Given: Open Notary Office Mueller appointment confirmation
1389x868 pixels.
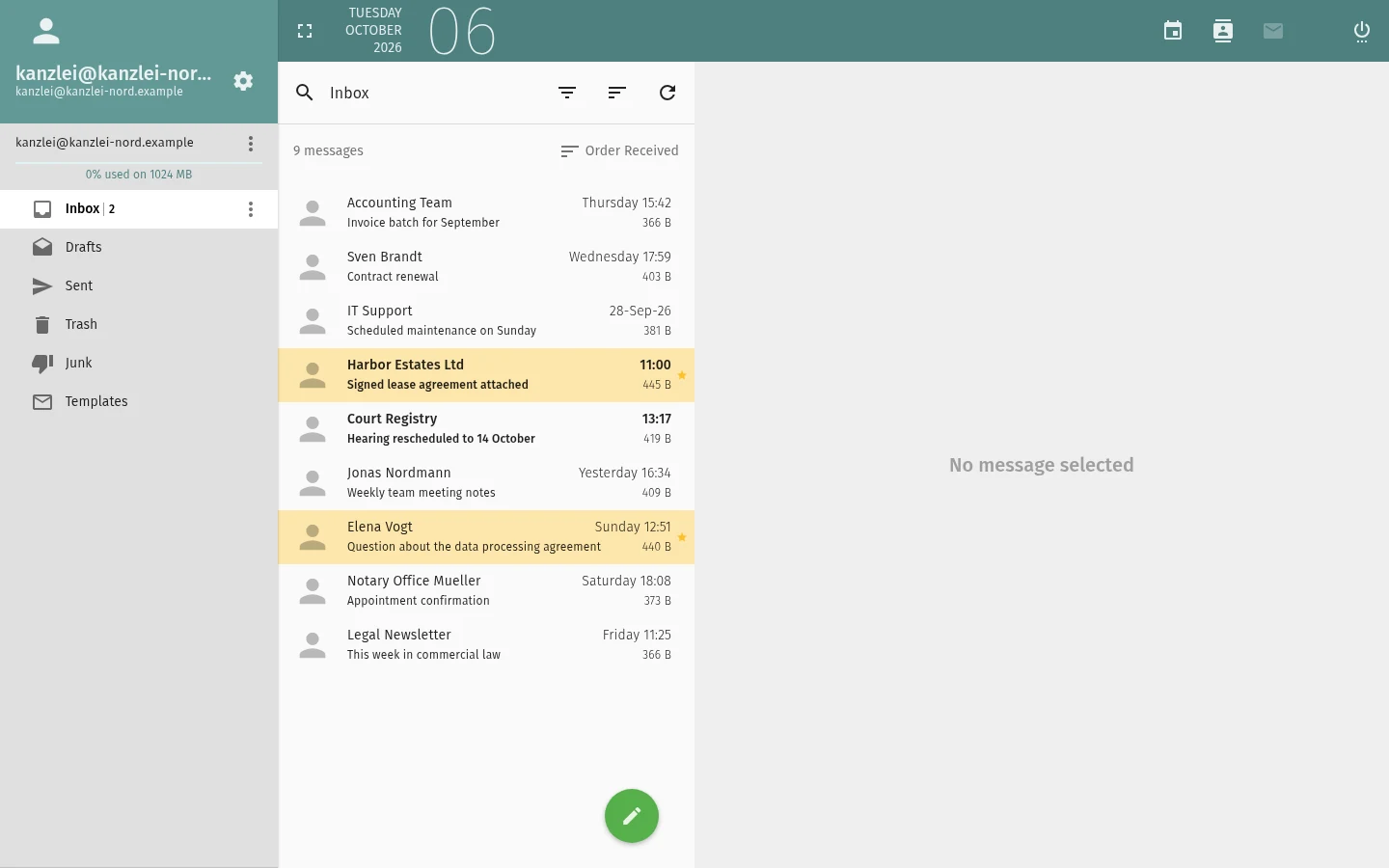Looking at the screenshot, I should pos(486,591).
